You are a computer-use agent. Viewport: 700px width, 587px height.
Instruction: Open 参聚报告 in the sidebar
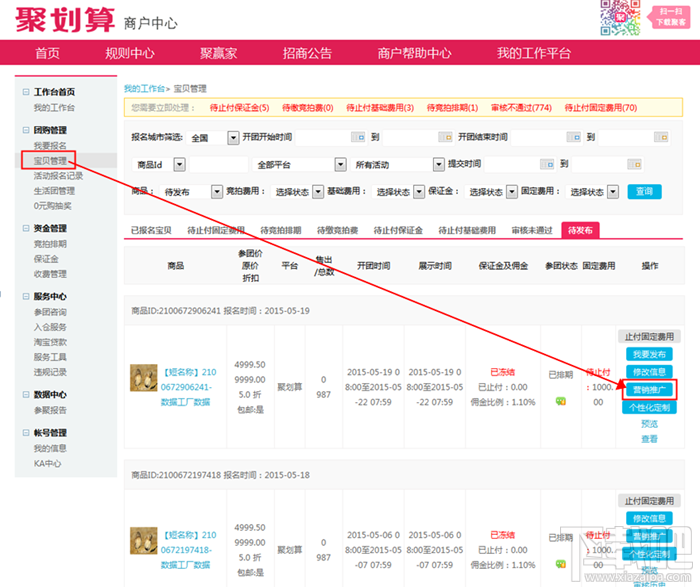(x=50, y=410)
